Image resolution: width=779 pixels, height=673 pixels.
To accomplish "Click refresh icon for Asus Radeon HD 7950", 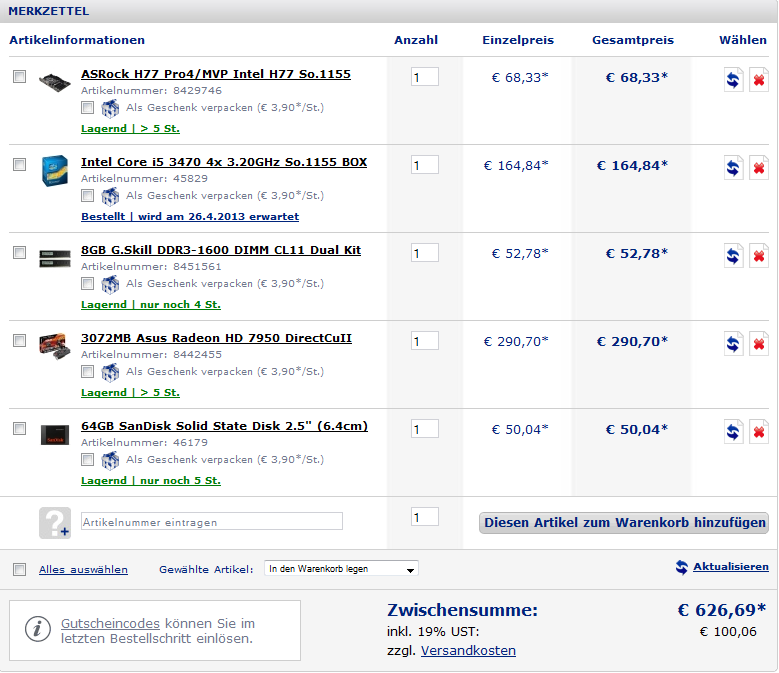I will (733, 344).
